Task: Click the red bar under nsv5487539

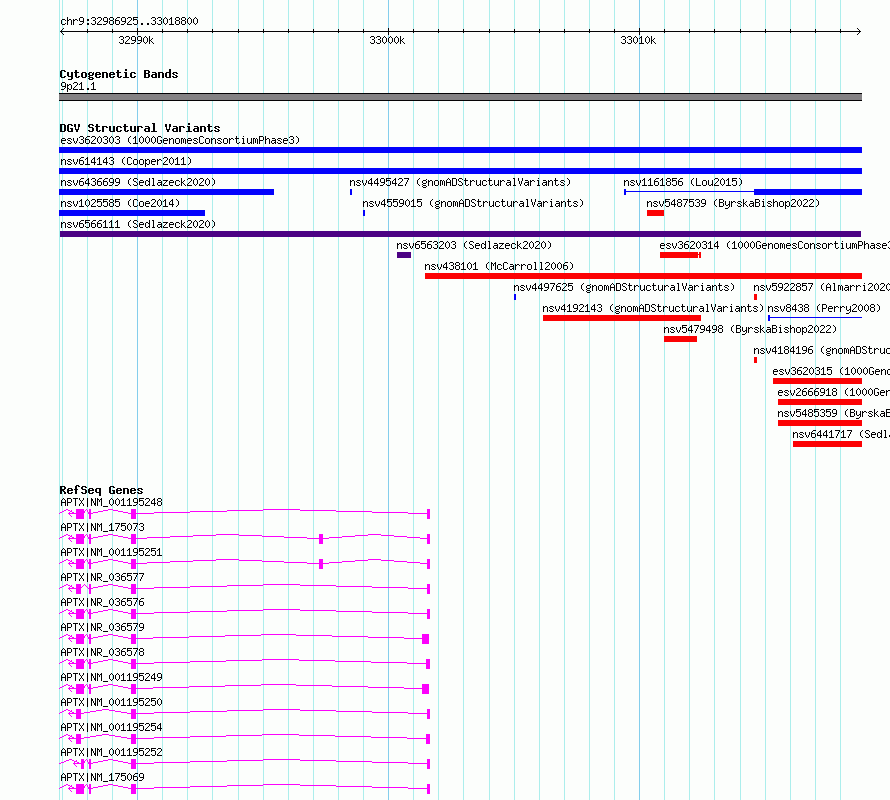Action: (655, 213)
